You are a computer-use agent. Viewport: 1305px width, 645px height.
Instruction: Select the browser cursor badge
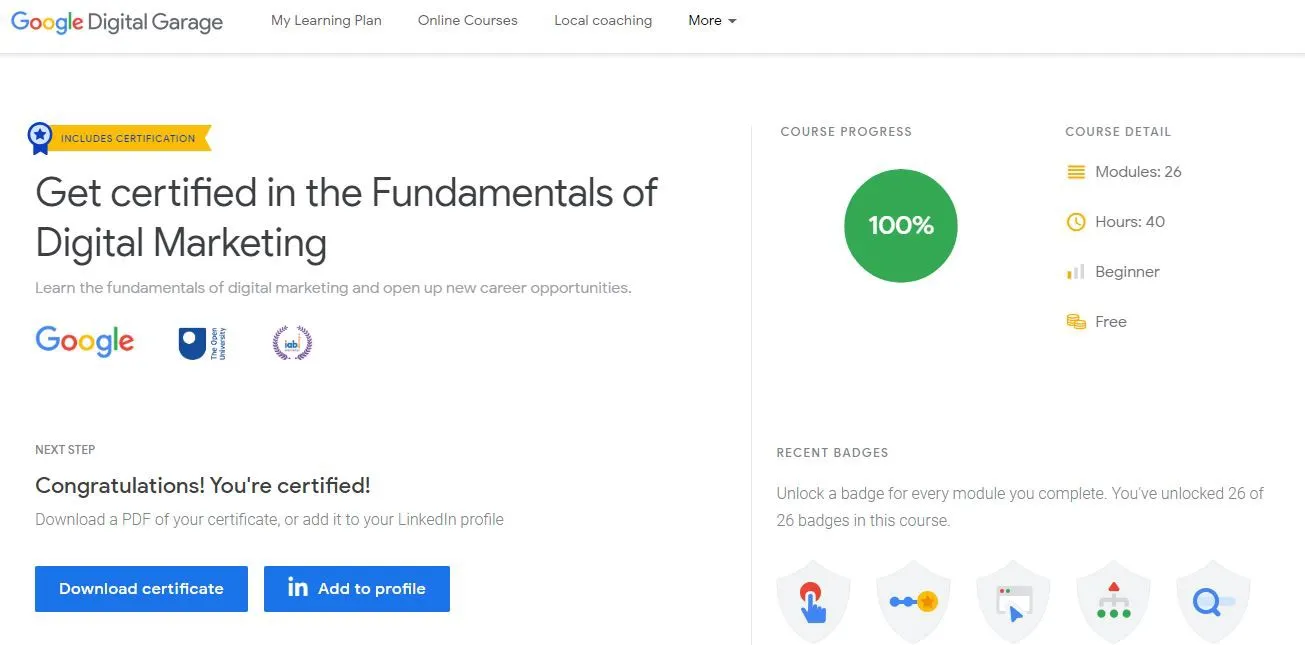tap(1013, 602)
